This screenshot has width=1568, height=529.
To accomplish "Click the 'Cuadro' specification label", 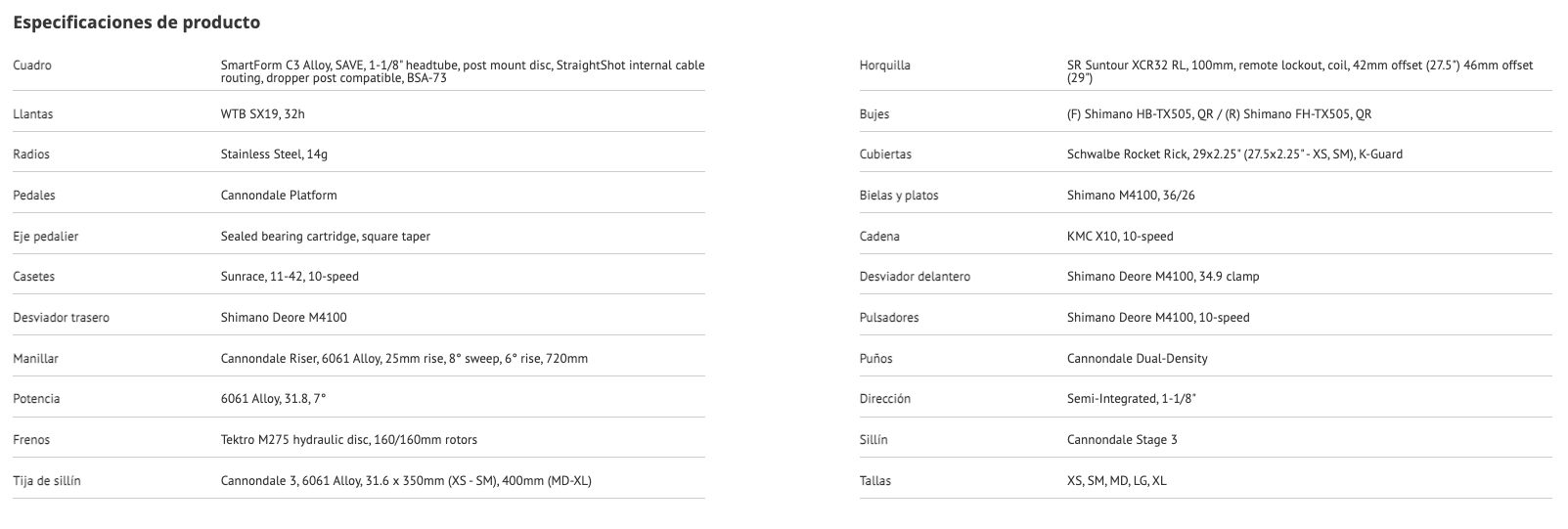I will 32,66.
